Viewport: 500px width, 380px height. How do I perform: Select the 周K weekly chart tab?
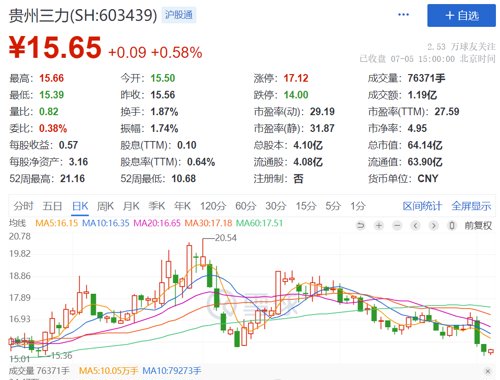coord(105,206)
